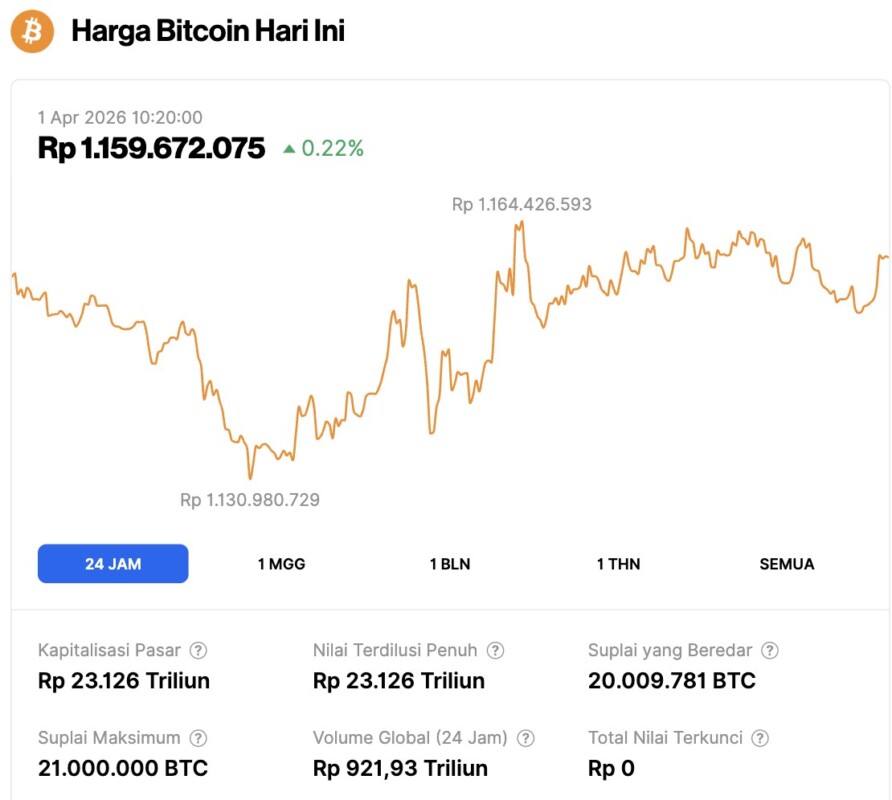Click the 20.009.781 BTC circulating supply value

point(672,682)
